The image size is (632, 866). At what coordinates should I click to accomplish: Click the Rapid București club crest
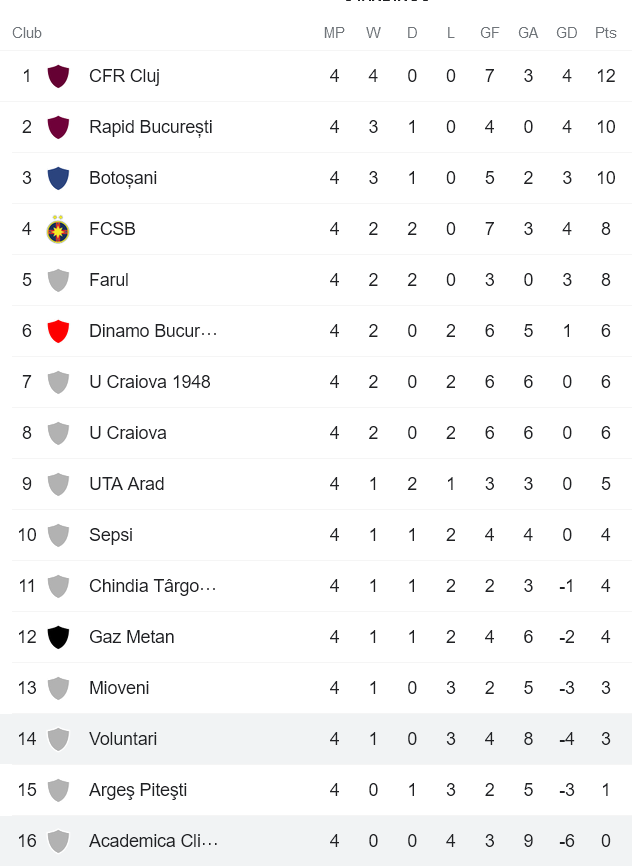pyautogui.click(x=58, y=126)
